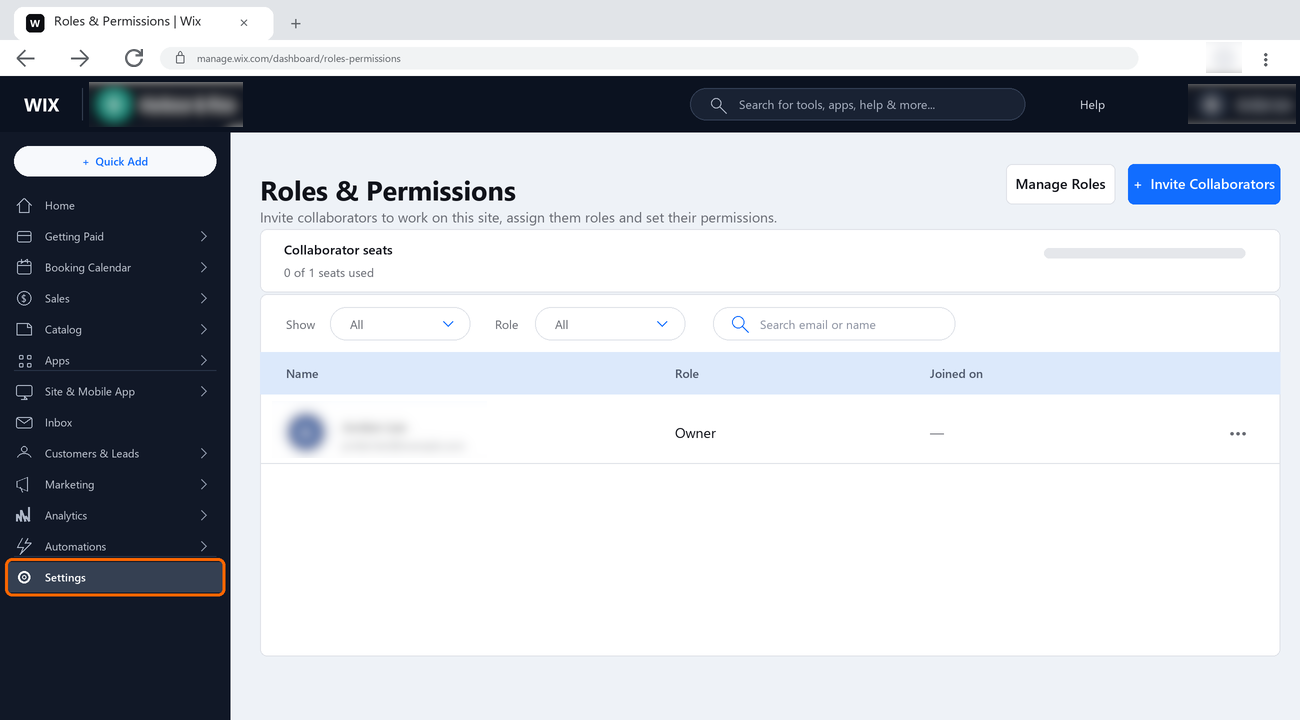
Task: Open the Show filter dropdown
Action: [x=399, y=324]
